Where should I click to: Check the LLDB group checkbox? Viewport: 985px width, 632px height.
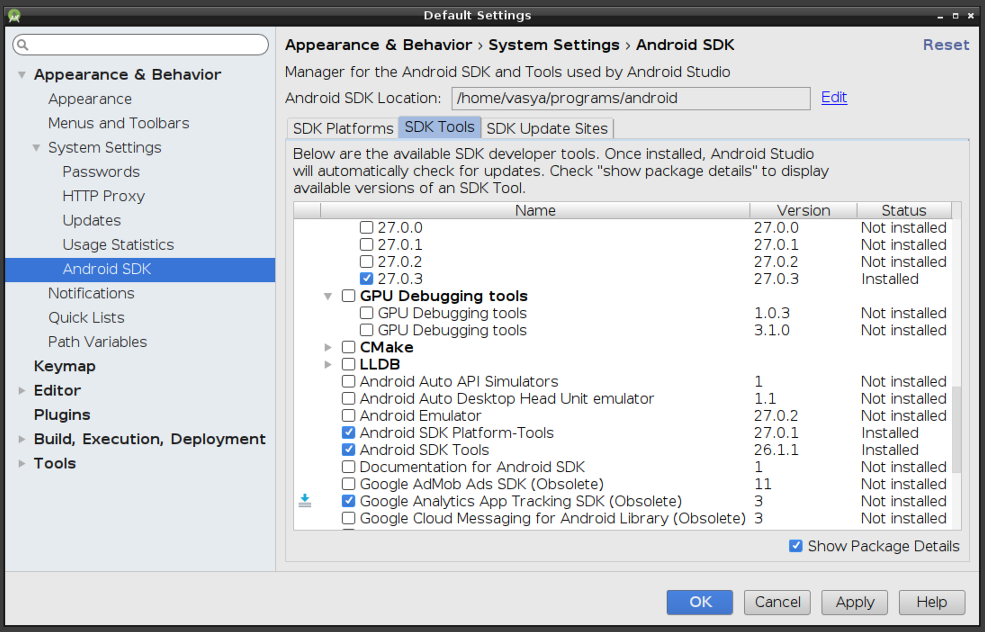click(x=349, y=364)
